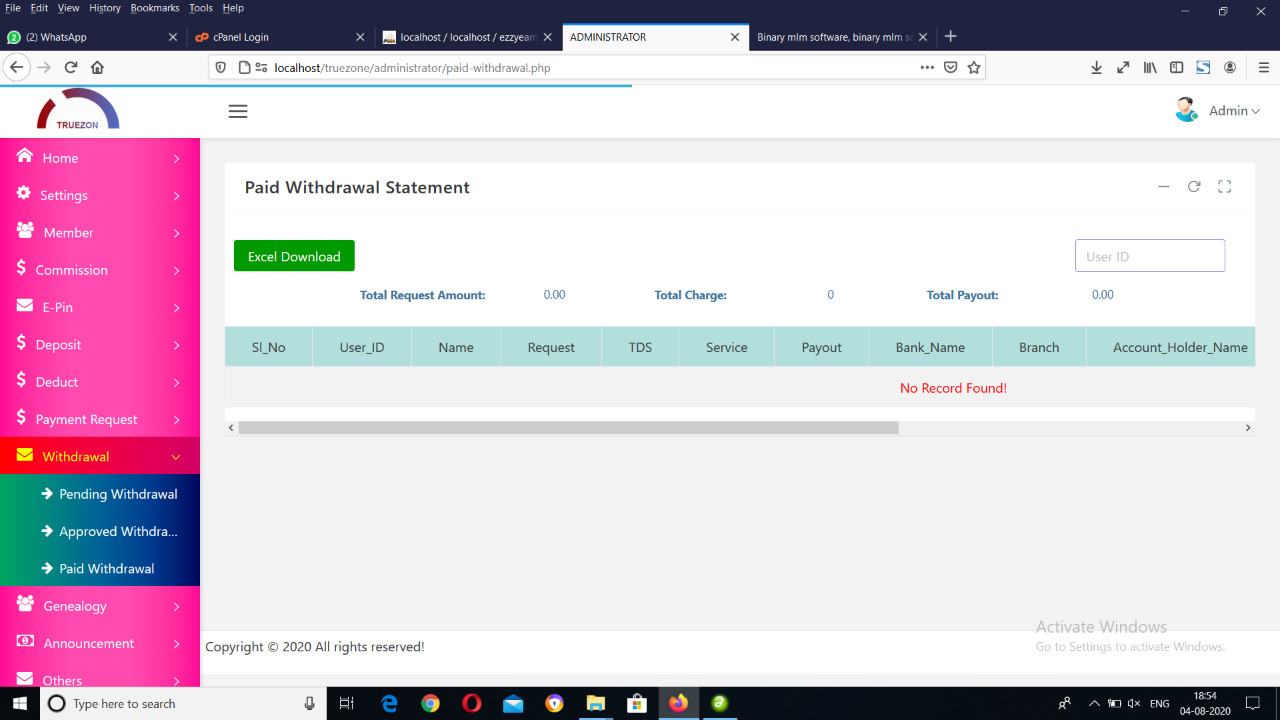Expand the Member menu chevron
The image size is (1280, 720).
[x=176, y=233]
